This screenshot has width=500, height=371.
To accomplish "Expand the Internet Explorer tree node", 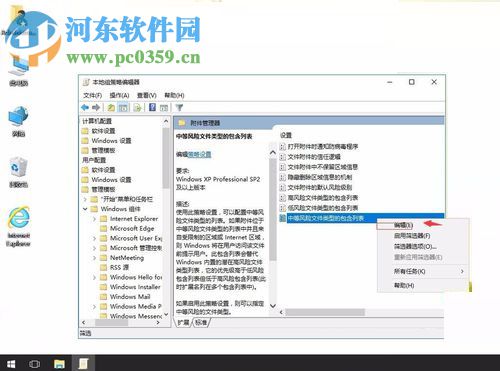I will pos(95,219).
